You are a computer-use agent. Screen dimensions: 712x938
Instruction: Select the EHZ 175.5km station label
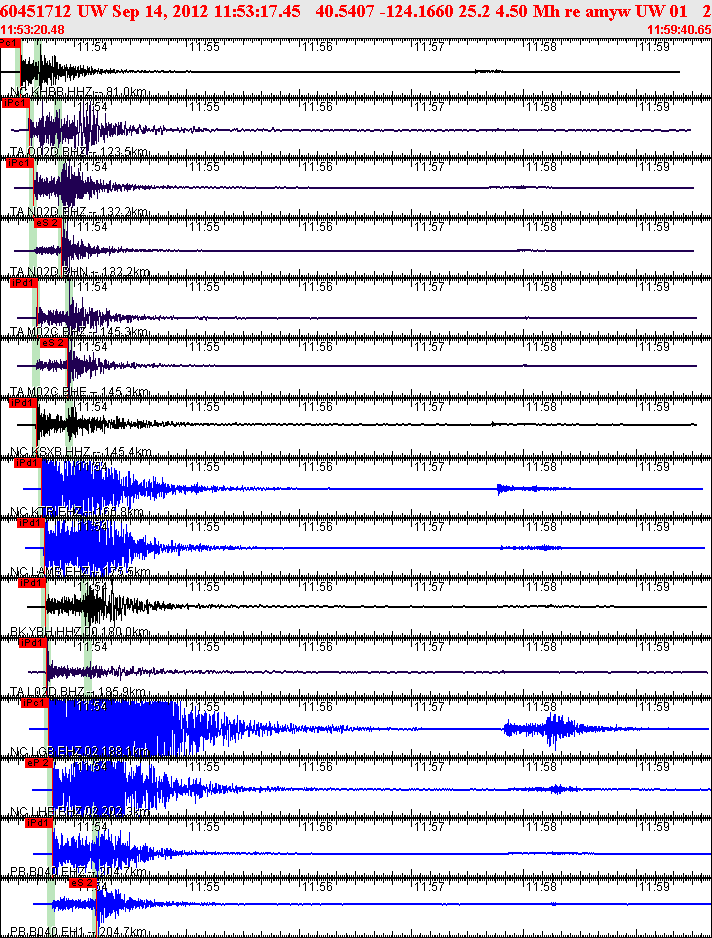coord(80,571)
